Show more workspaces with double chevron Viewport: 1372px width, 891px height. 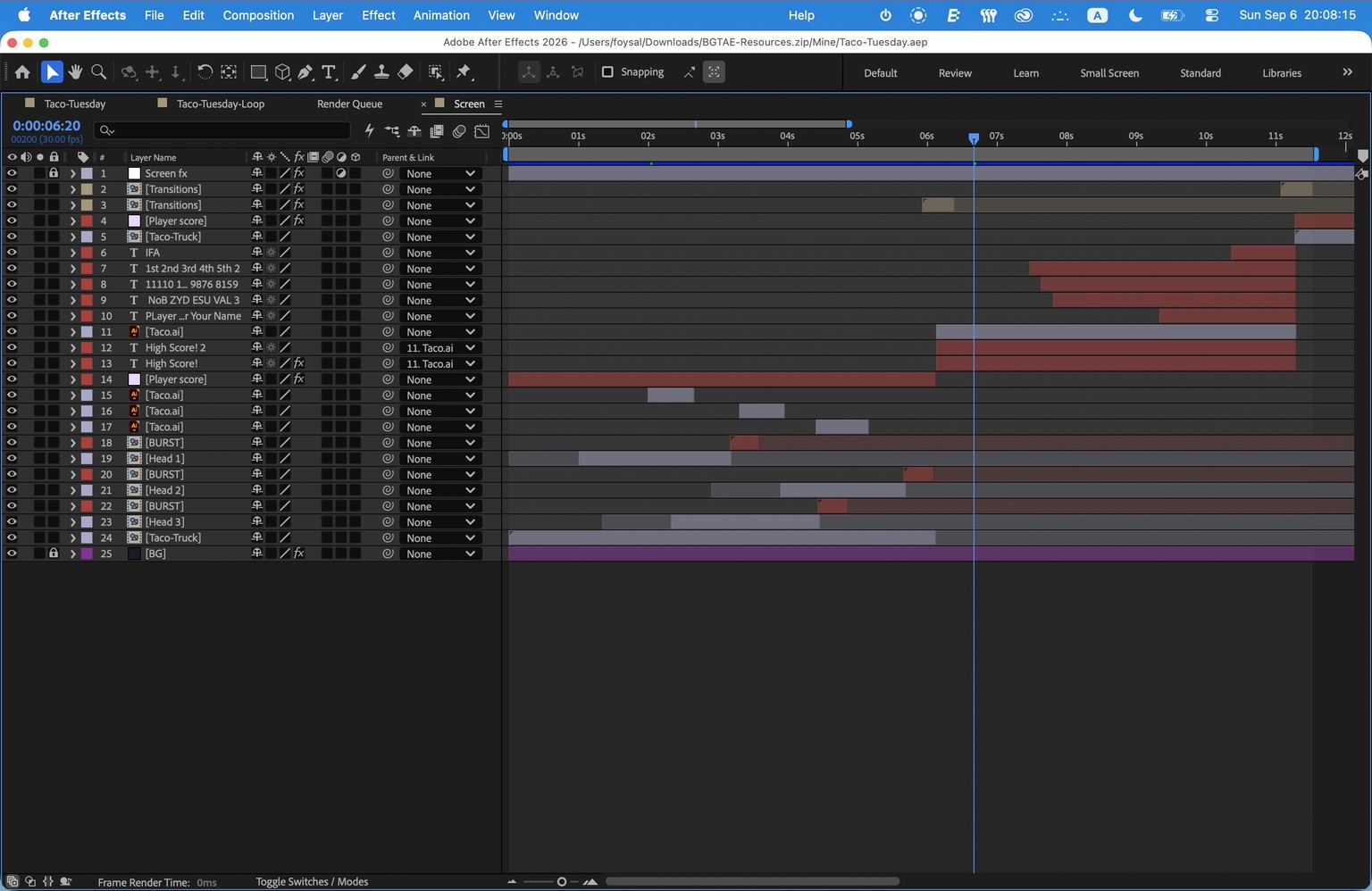(x=1347, y=72)
